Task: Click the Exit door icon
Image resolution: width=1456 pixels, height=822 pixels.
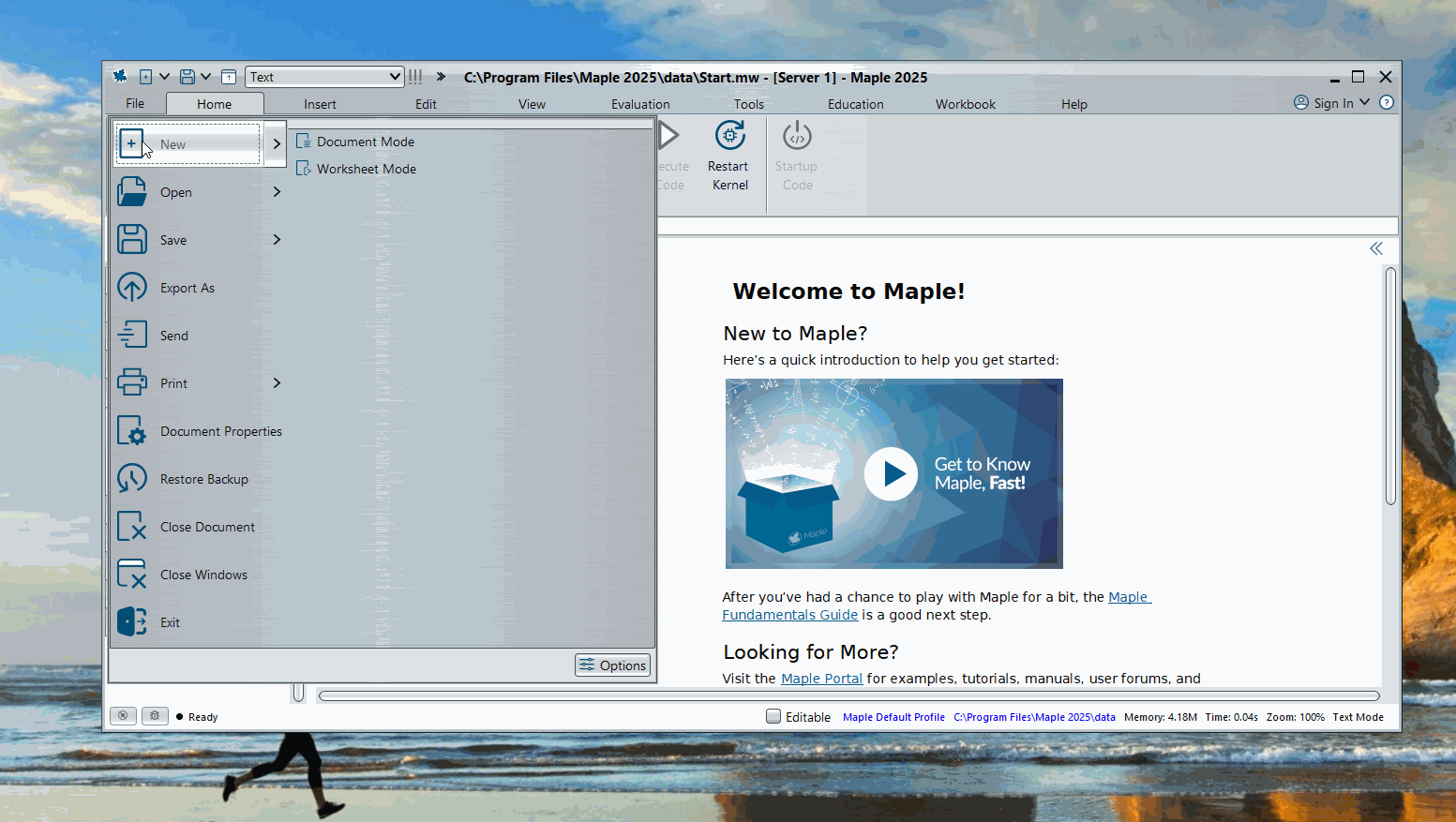Action: coord(132,622)
